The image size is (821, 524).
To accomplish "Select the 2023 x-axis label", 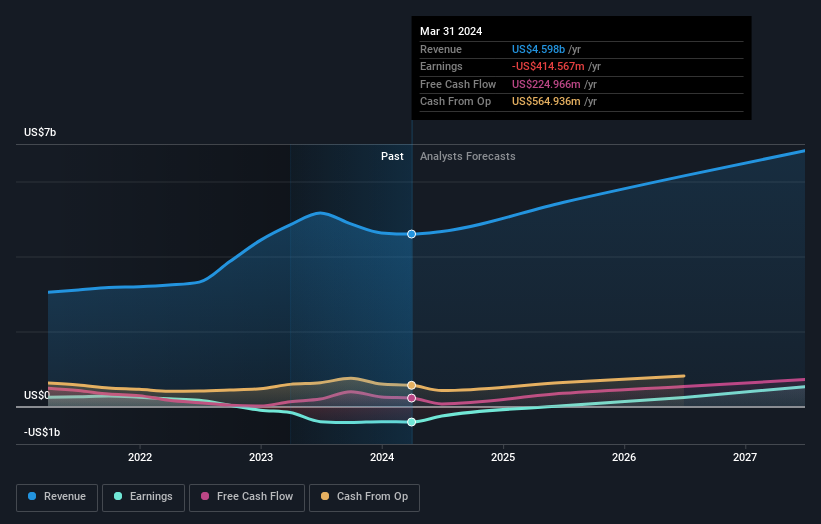I will tap(261, 458).
